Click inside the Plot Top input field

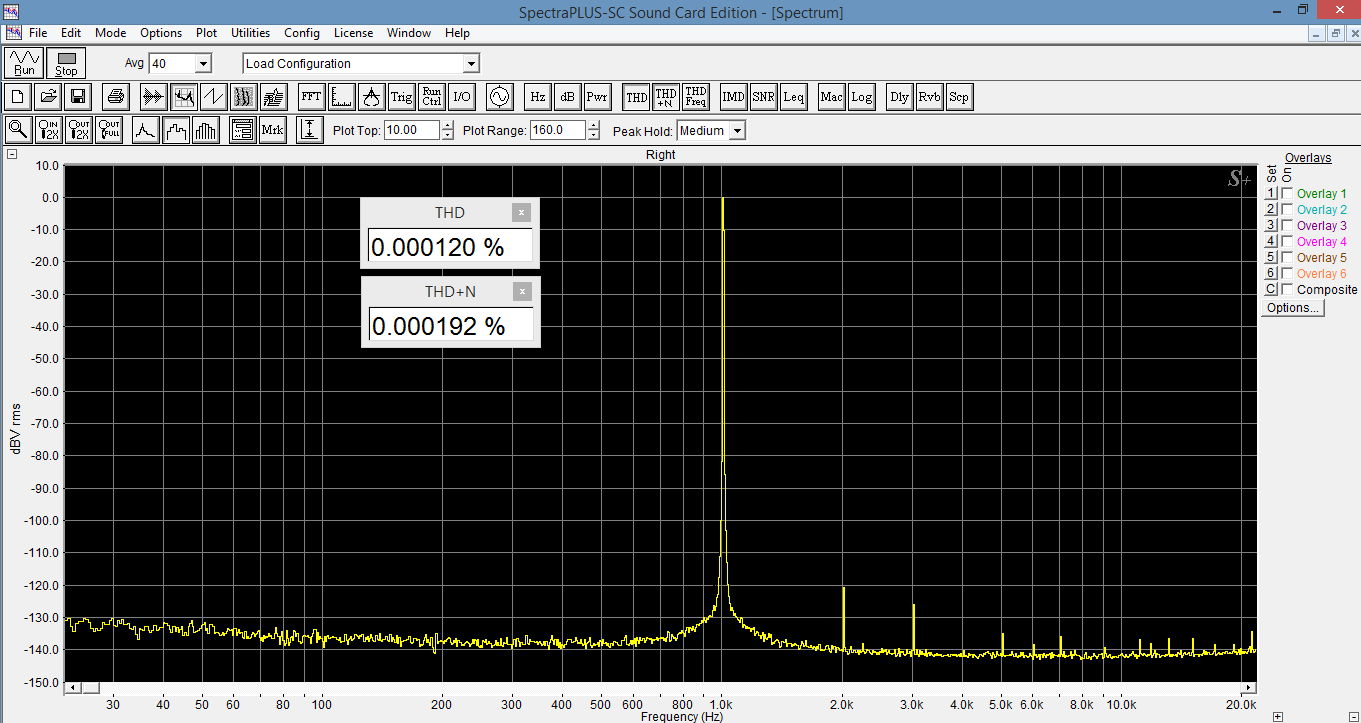(412, 130)
